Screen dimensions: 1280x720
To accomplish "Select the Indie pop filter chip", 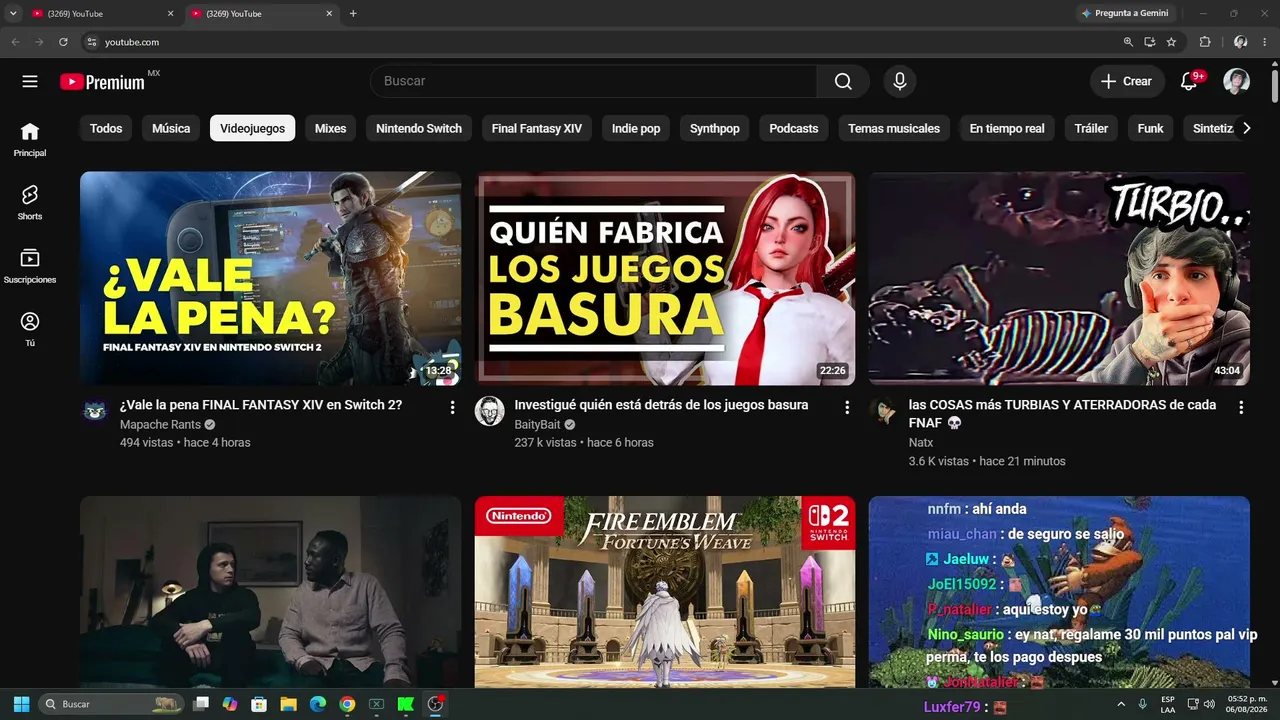I will (636, 128).
